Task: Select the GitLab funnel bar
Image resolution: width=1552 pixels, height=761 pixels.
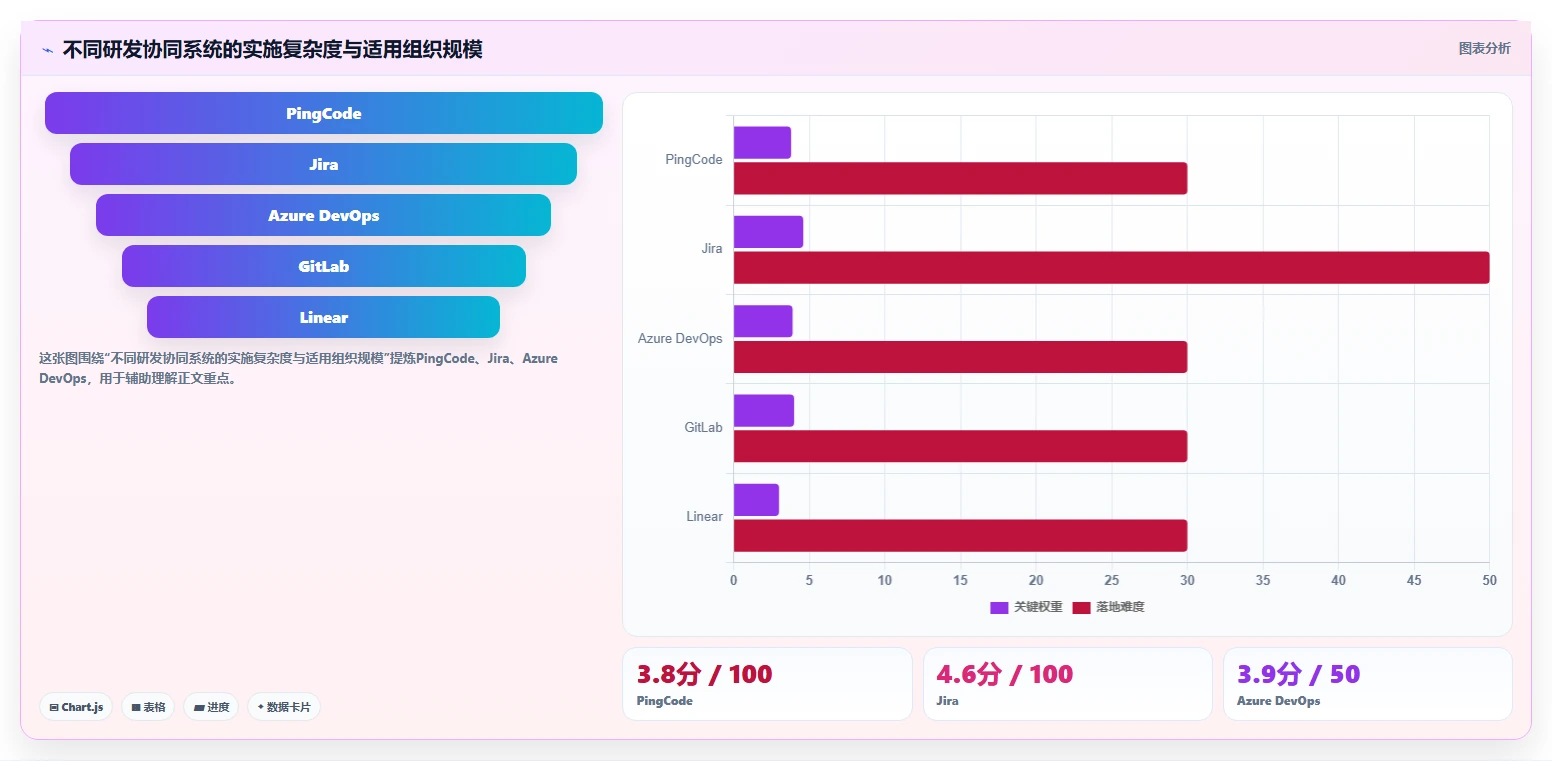Action: click(x=324, y=266)
